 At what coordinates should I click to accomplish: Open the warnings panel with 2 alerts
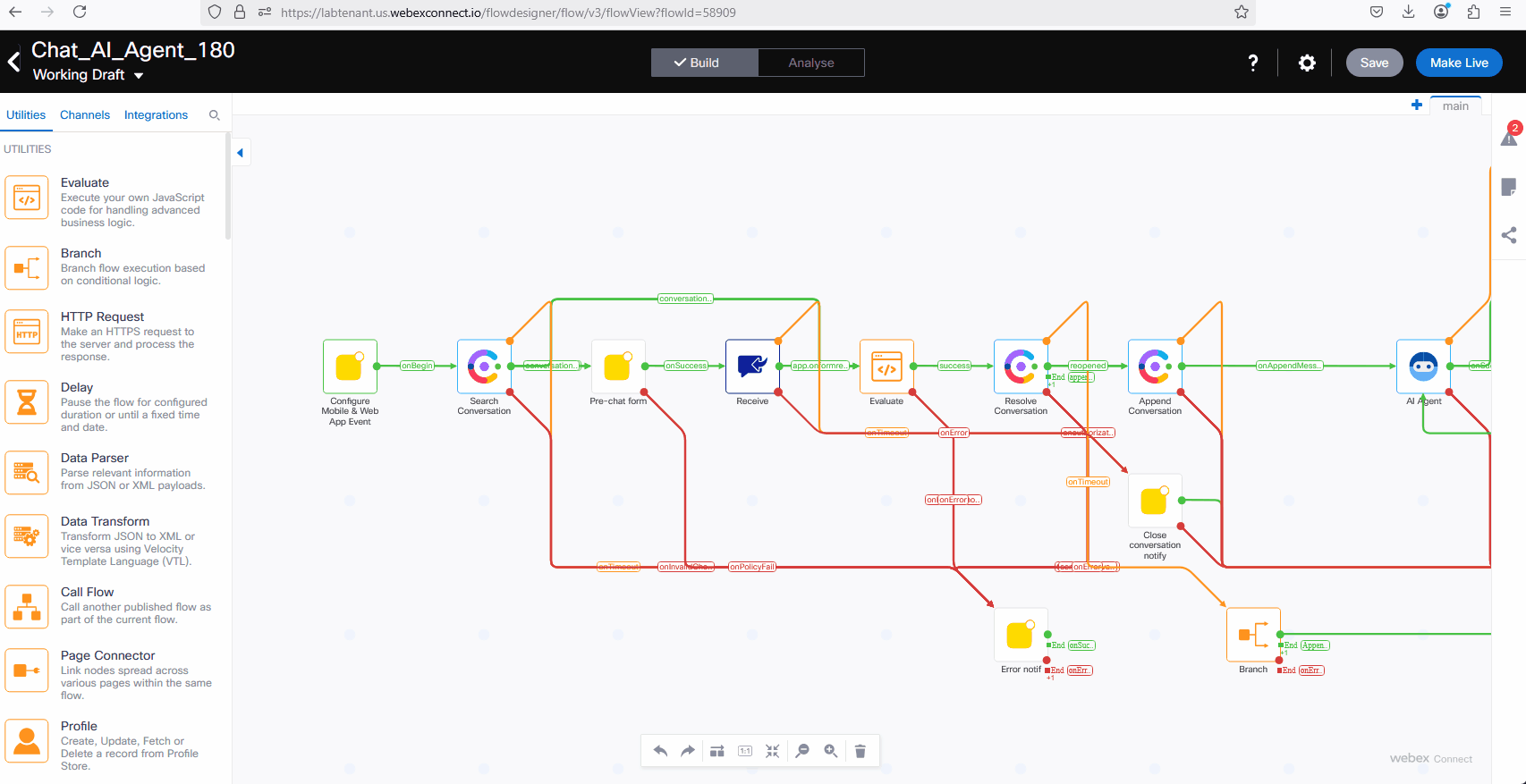coord(1509,137)
